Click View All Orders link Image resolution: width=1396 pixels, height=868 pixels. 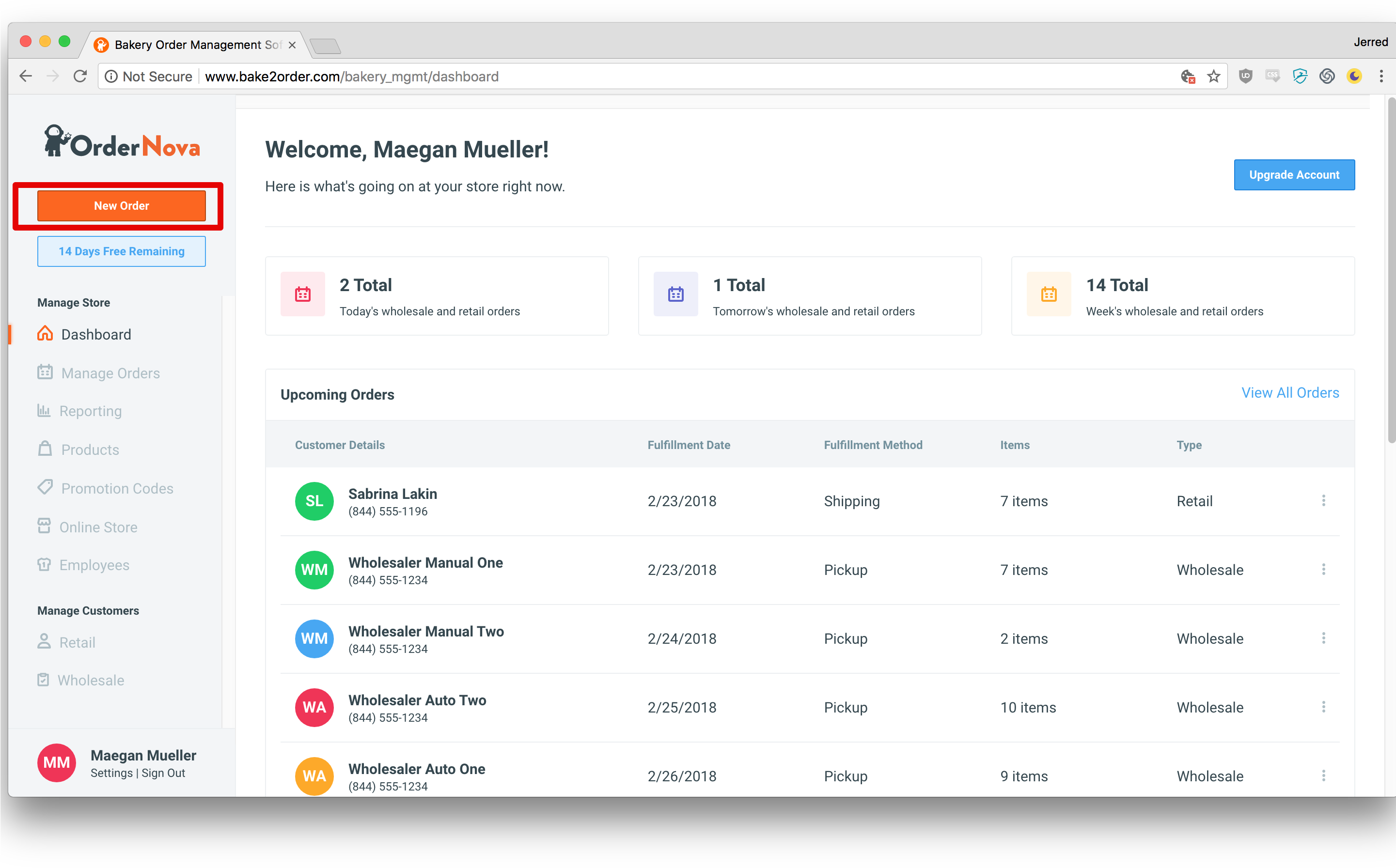[1290, 393]
